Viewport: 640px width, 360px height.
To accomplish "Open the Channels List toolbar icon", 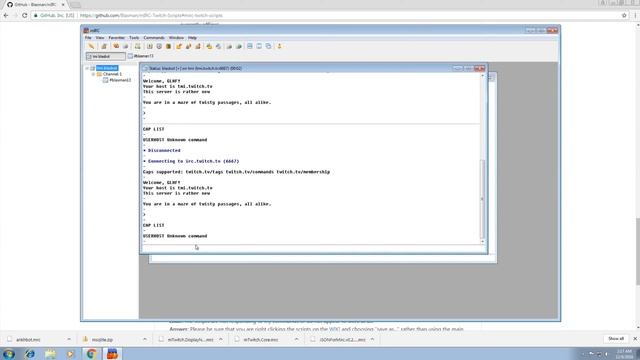I will 126,46.
